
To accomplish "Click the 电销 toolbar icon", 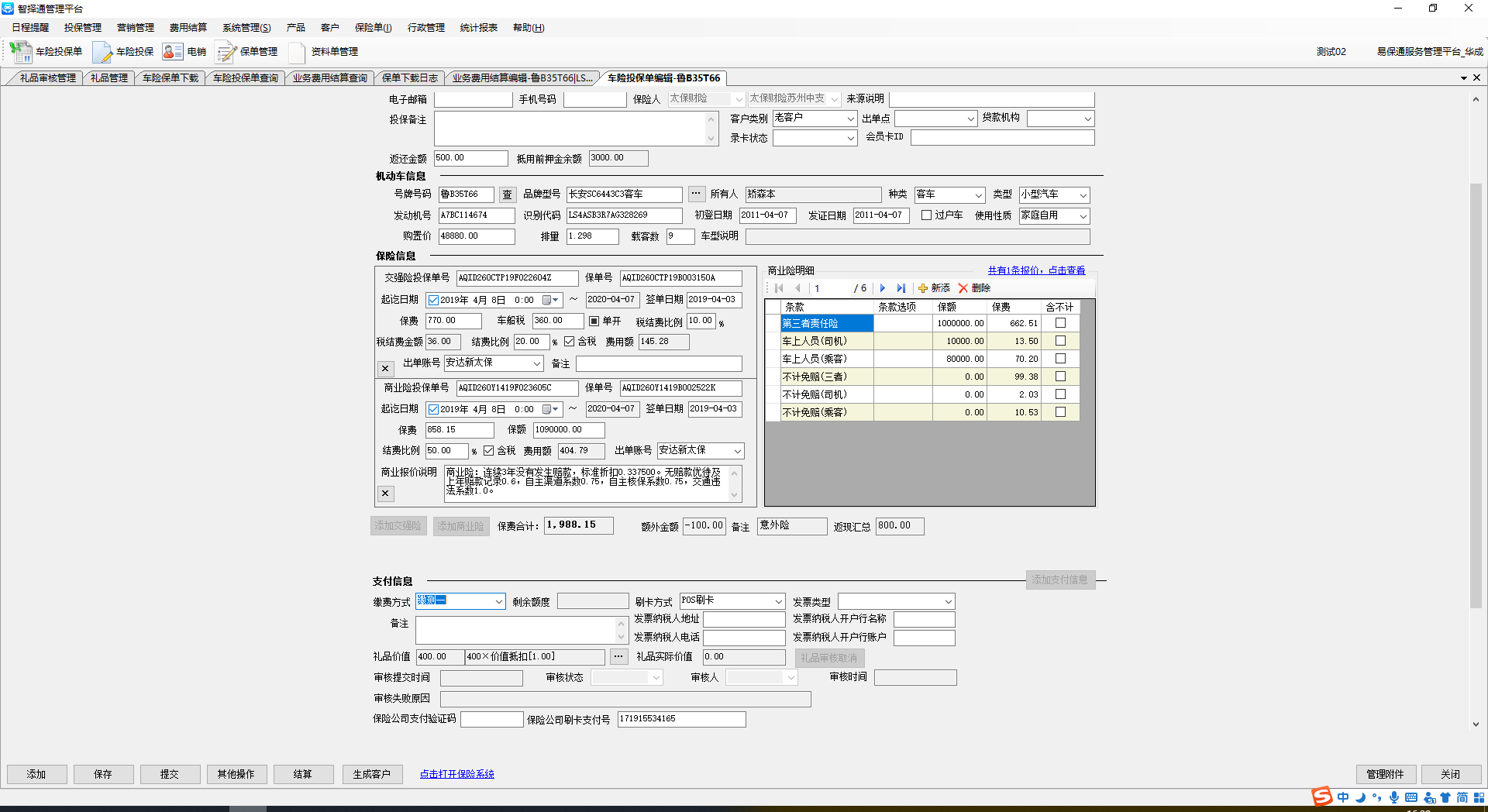I will (172, 52).
